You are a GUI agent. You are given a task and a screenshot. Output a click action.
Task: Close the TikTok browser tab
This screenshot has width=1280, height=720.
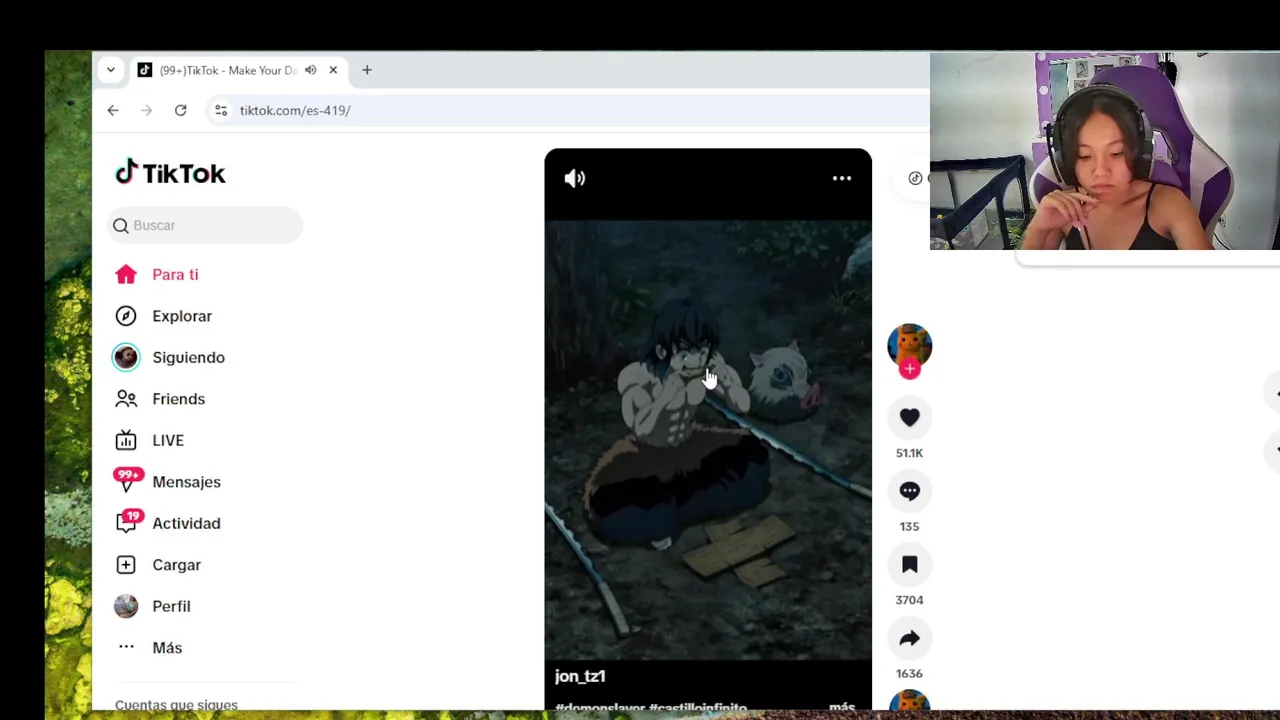333,70
